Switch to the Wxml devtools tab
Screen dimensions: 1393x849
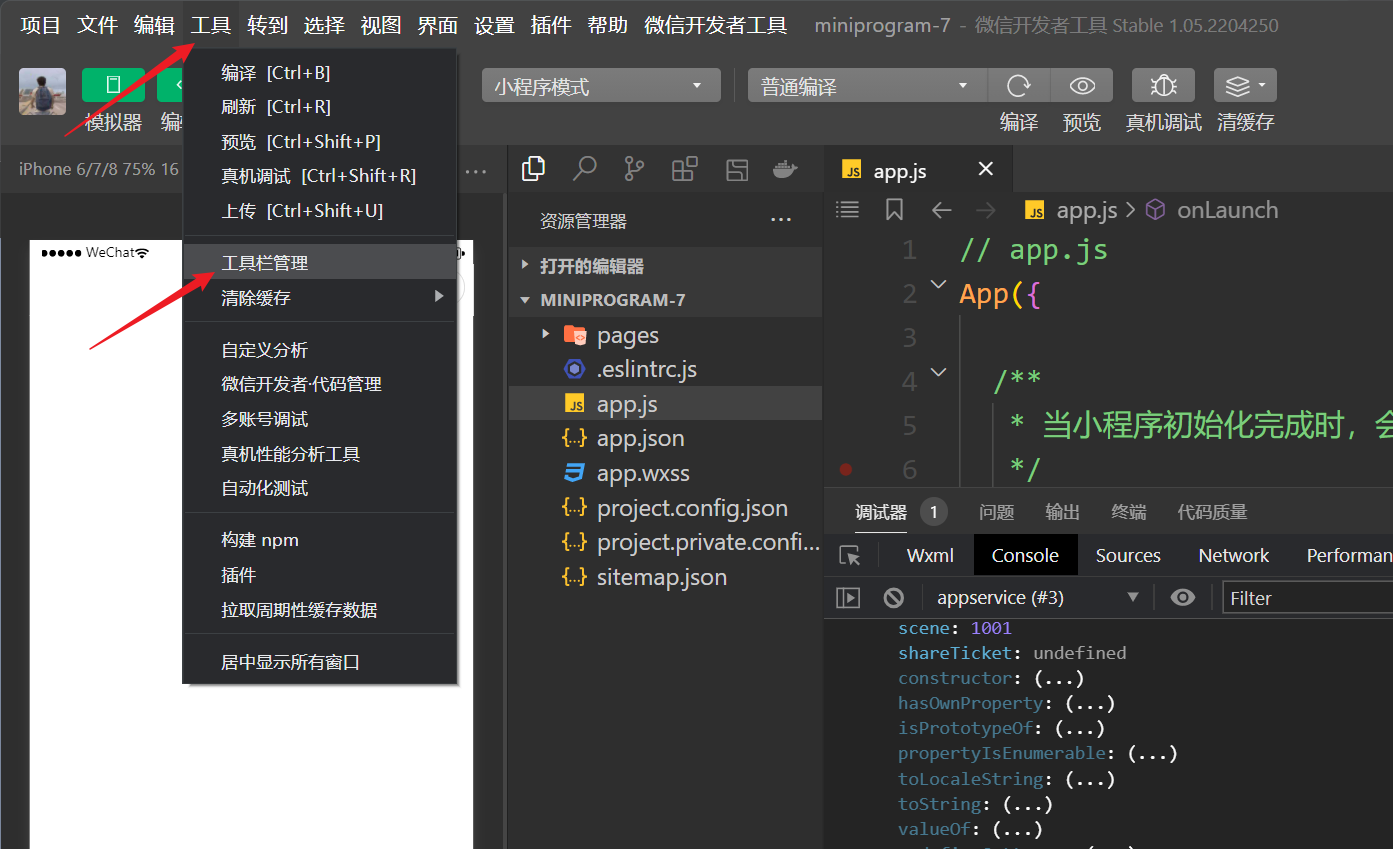pos(930,556)
